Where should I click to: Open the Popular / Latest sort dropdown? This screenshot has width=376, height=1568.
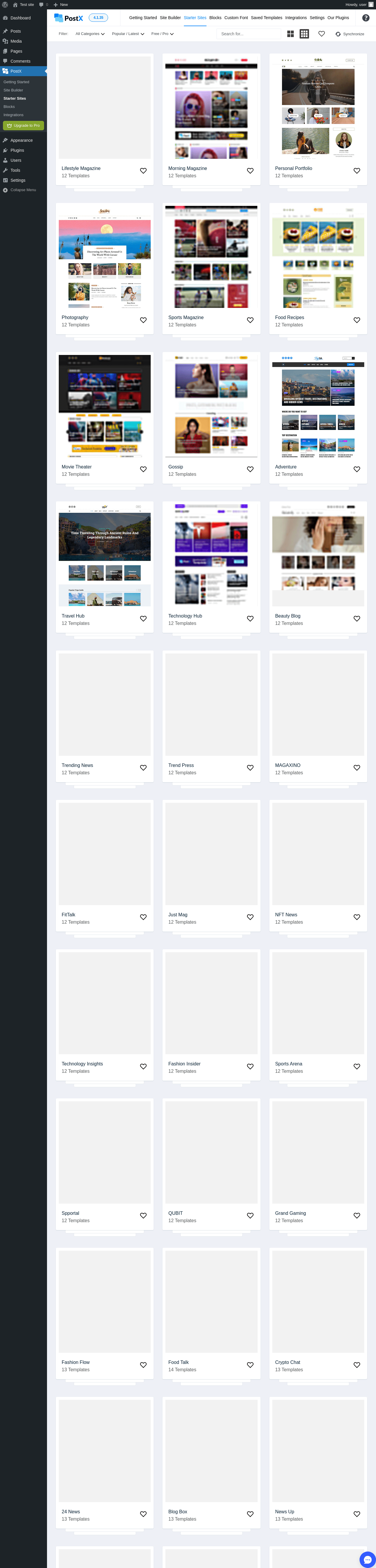coord(128,34)
